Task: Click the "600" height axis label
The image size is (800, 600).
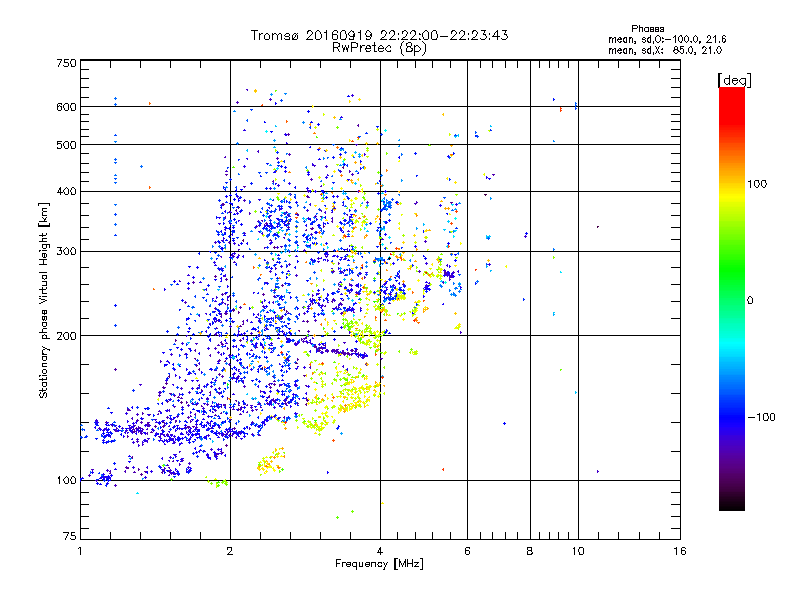Action: (x=66, y=107)
